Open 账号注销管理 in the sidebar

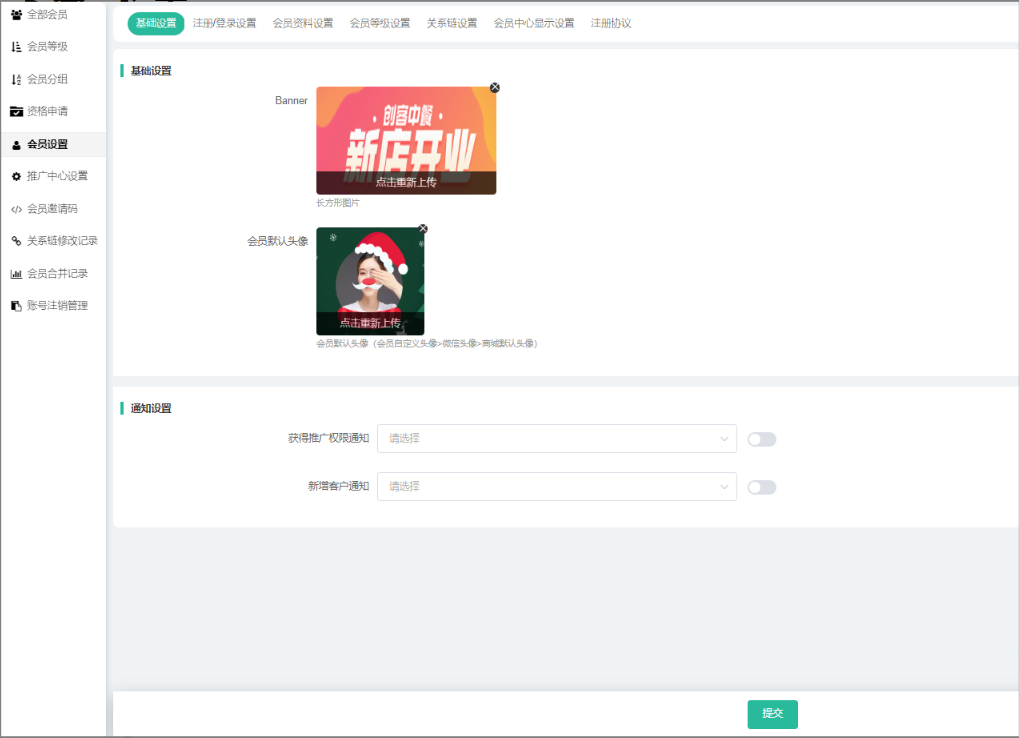tap(57, 306)
